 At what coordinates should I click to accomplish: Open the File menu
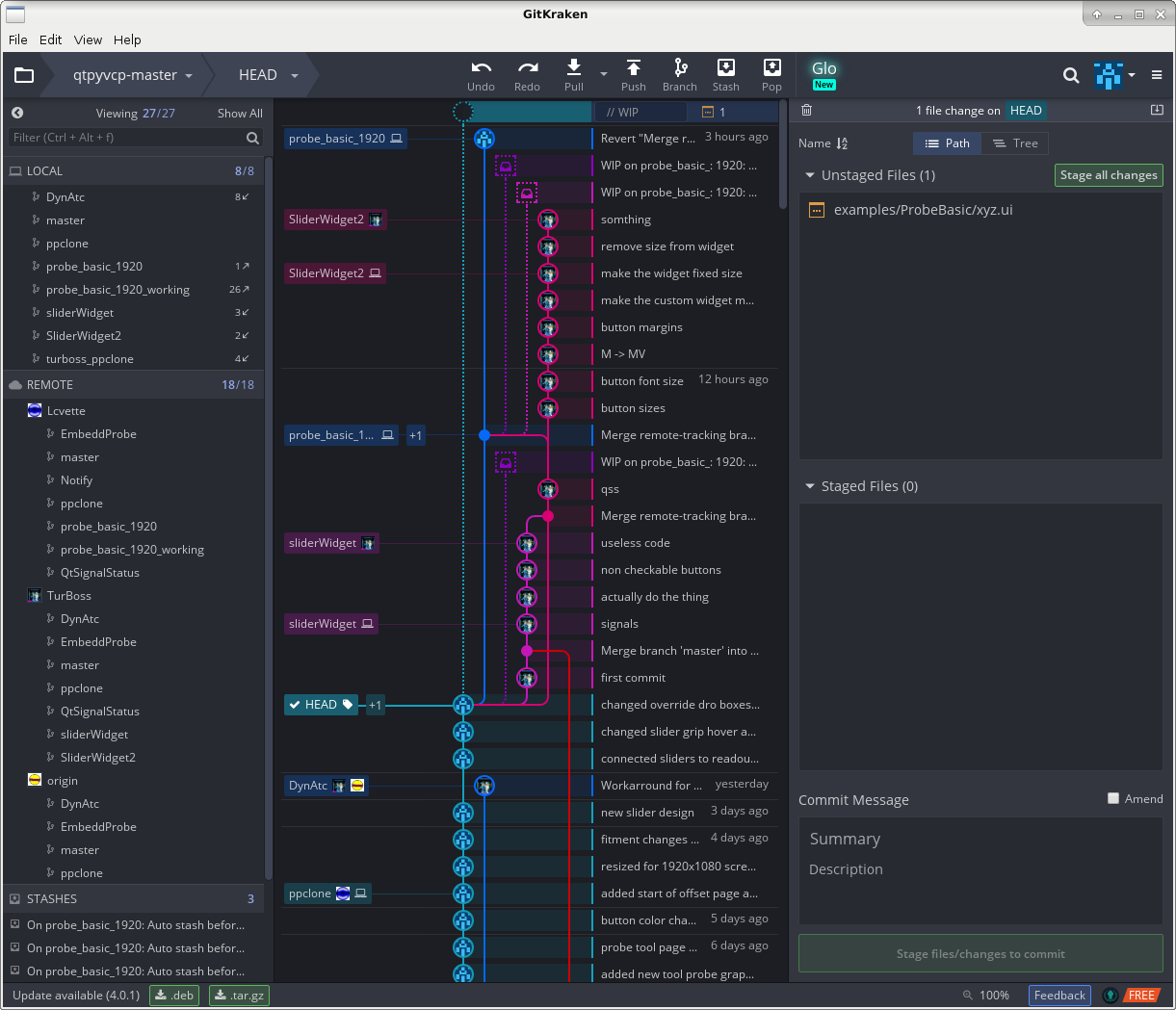18,39
